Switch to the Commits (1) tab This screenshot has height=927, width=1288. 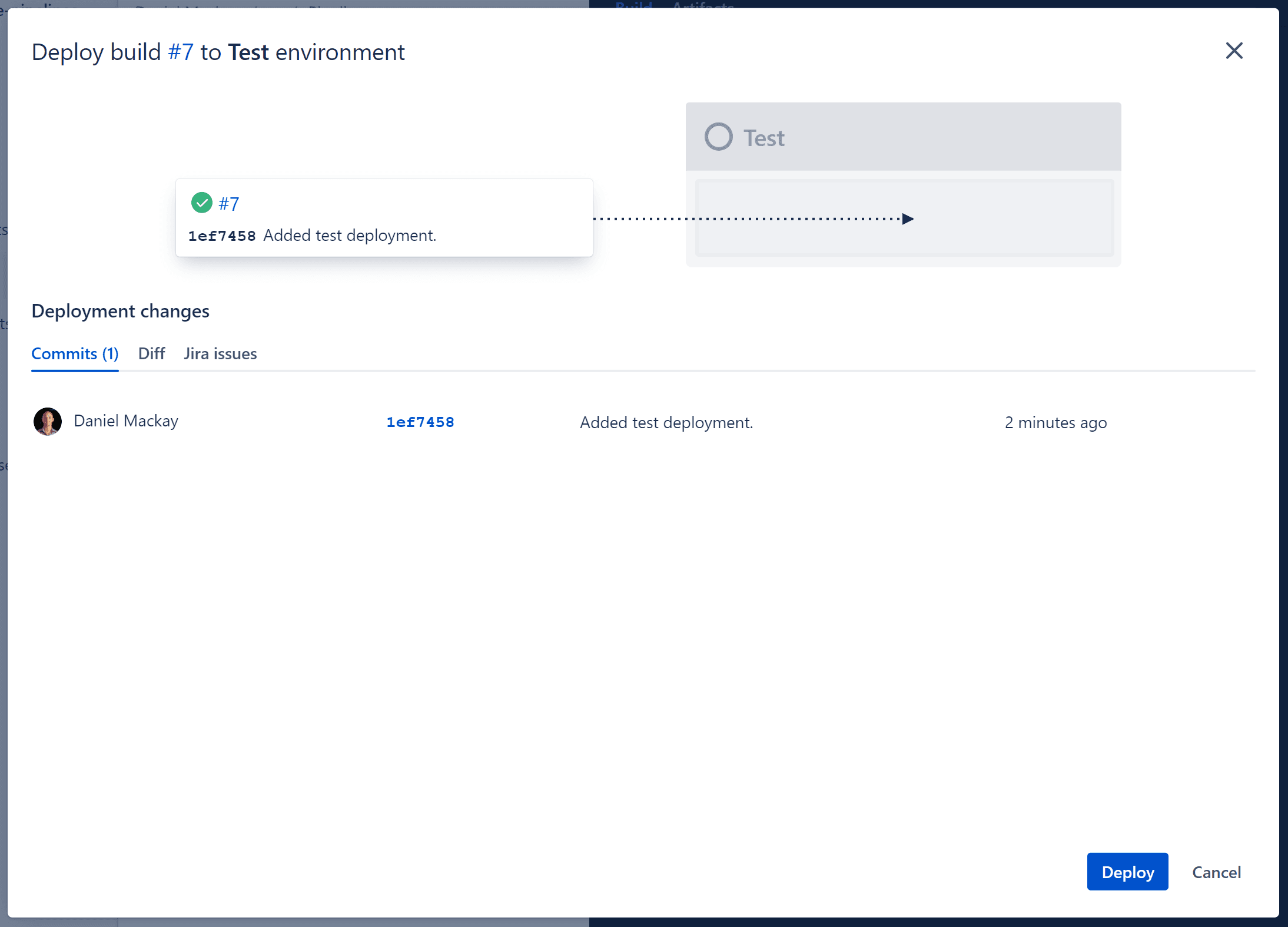[75, 354]
